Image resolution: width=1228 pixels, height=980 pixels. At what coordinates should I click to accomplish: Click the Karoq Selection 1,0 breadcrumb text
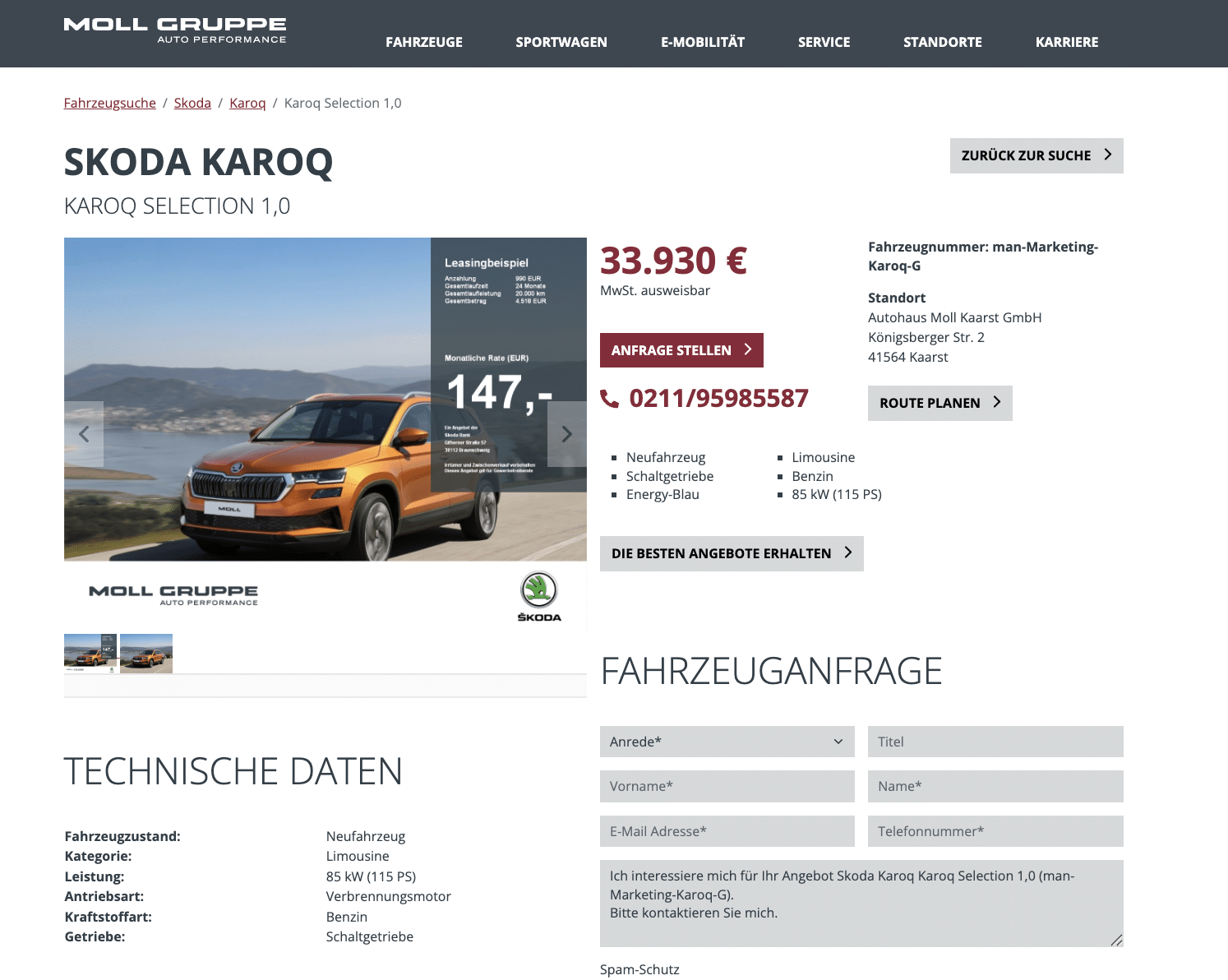pyautogui.click(x=343, y=103)
